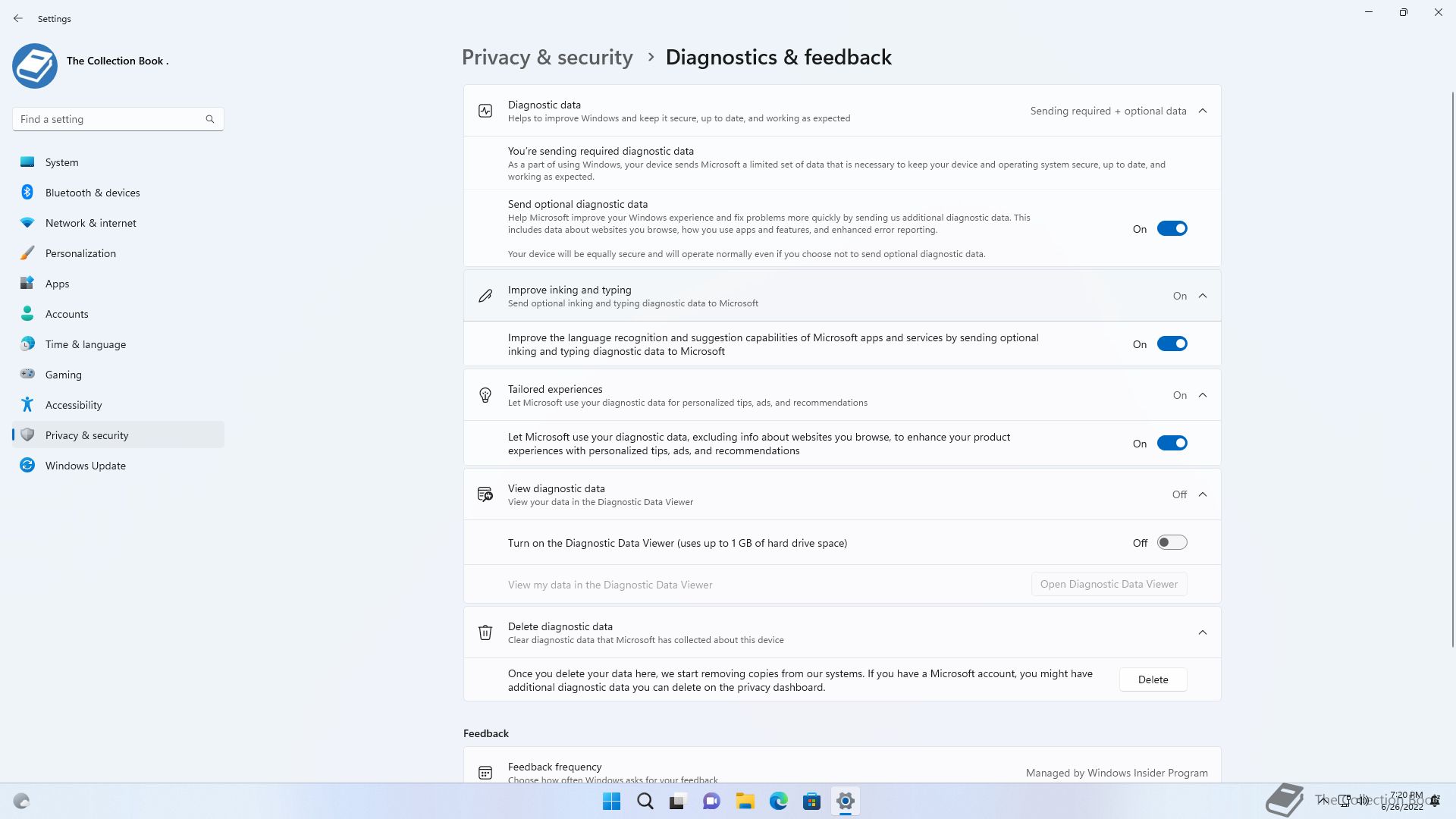Open Network & internet category
This screenshot has height=819, width=1456.
(x=118, y=223)
